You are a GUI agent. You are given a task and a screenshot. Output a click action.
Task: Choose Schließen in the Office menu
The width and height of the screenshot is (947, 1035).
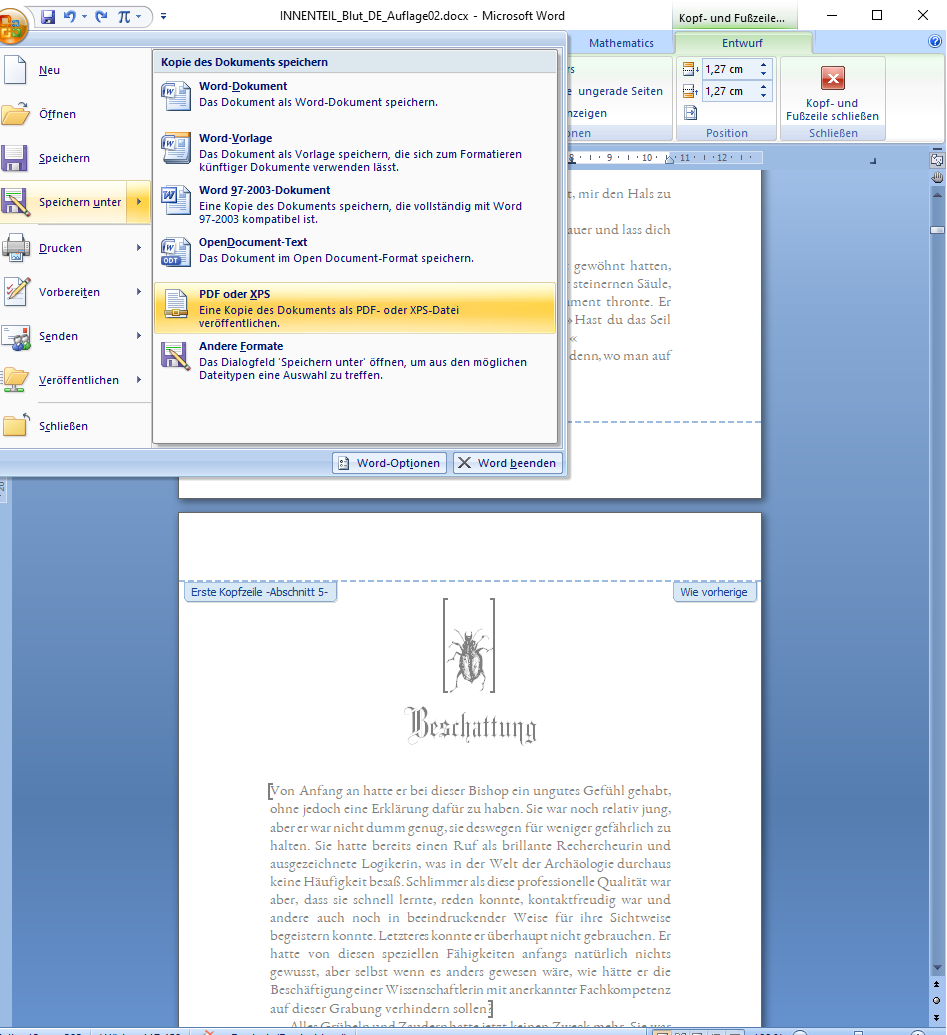[75, 426]
